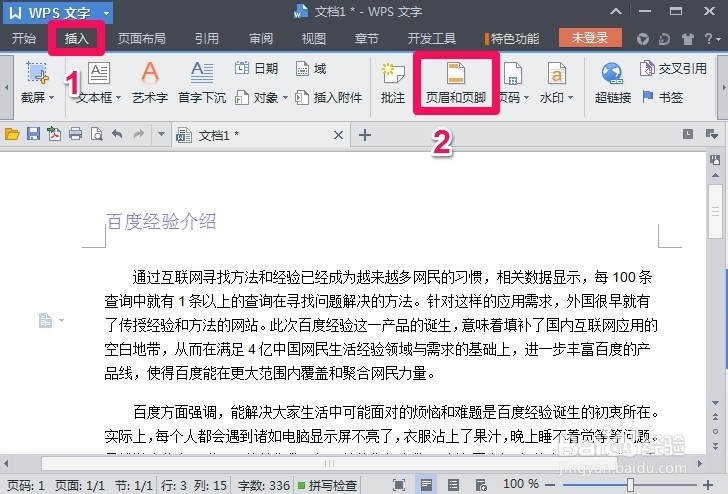The image size is (728, 494).
Task: Open 页眉和页脚 header and footer
Action: 456,83
